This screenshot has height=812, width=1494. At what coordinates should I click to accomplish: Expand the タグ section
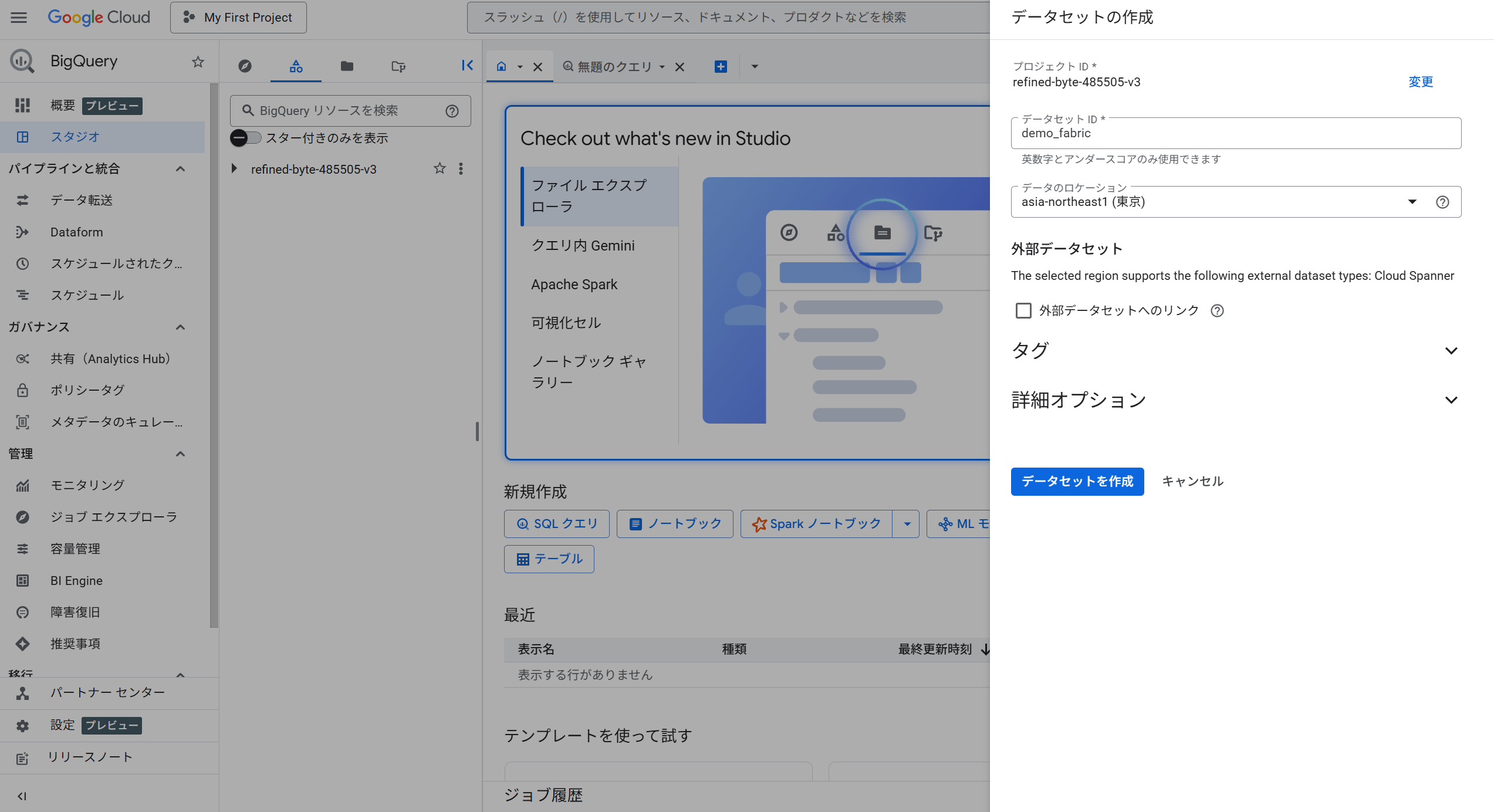tap(1451, 351)
